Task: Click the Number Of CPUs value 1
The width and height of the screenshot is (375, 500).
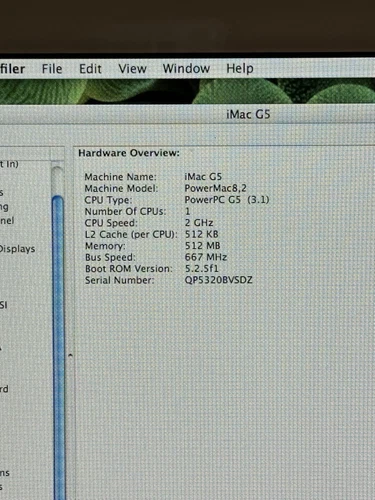Action: [x=187, y=211]
